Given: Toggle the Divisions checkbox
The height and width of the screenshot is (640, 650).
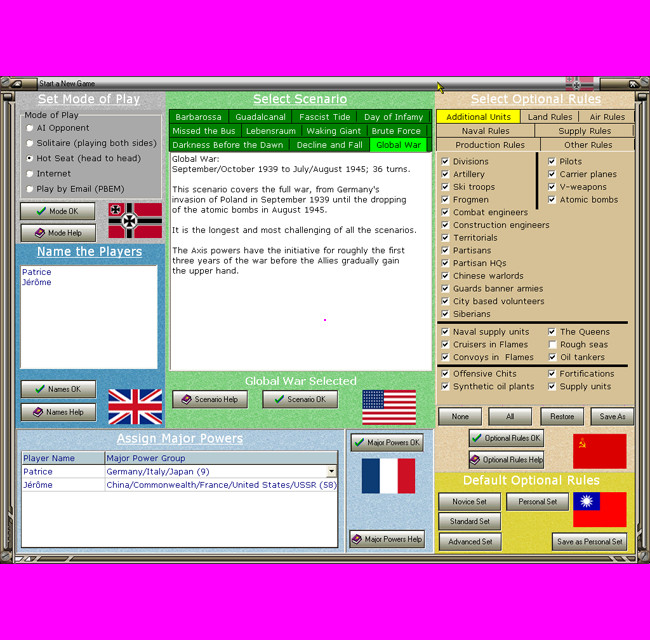Looking at the screenshot, I should click(x=445, y=161).
